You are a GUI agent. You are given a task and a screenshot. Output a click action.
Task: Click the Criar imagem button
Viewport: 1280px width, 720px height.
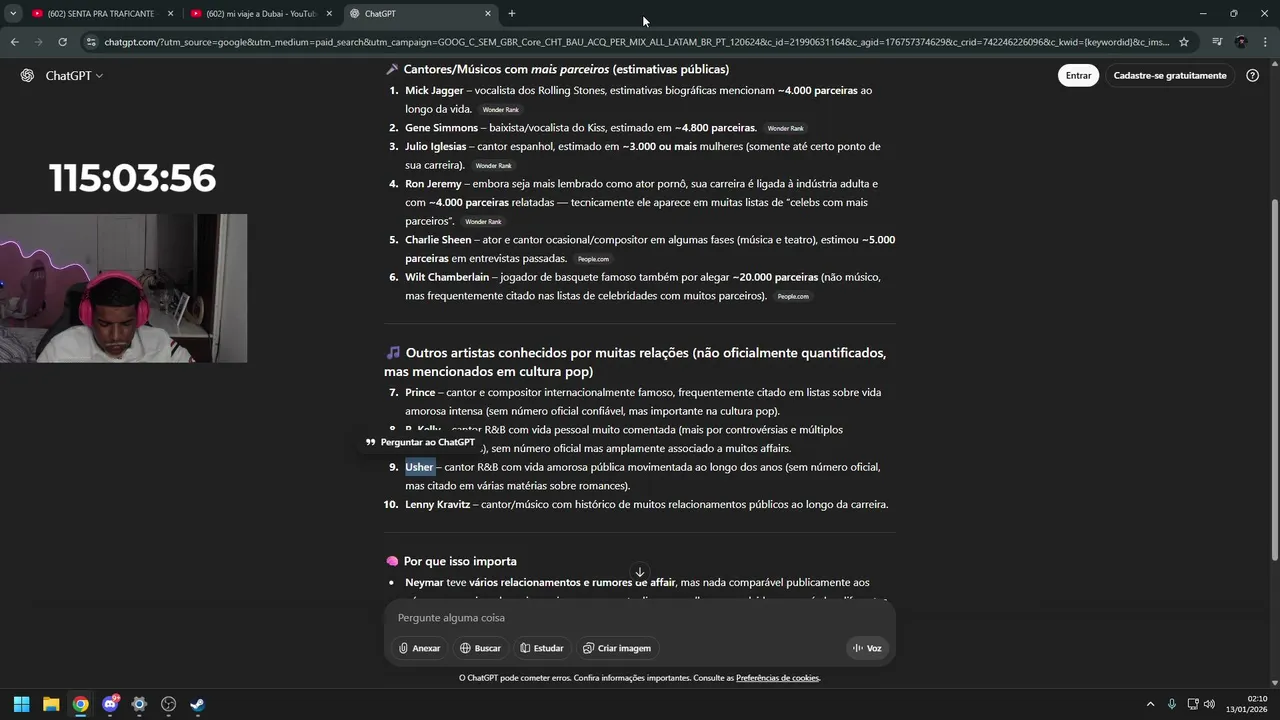click(617, 648)
